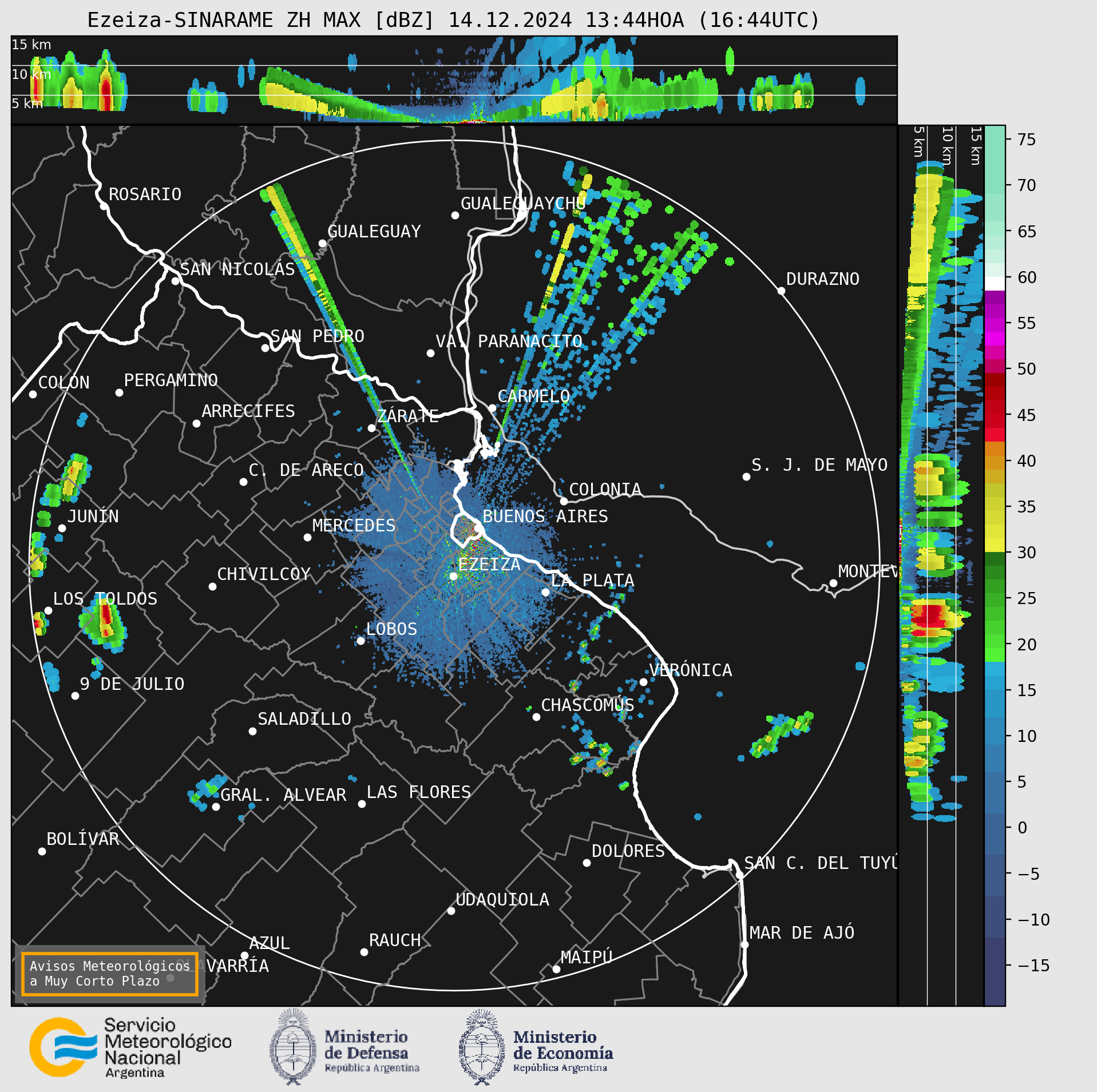This screenshot has width=1097, height=1092.
Task: Click the CHIVILCOY city label
Action: (264, 574)
